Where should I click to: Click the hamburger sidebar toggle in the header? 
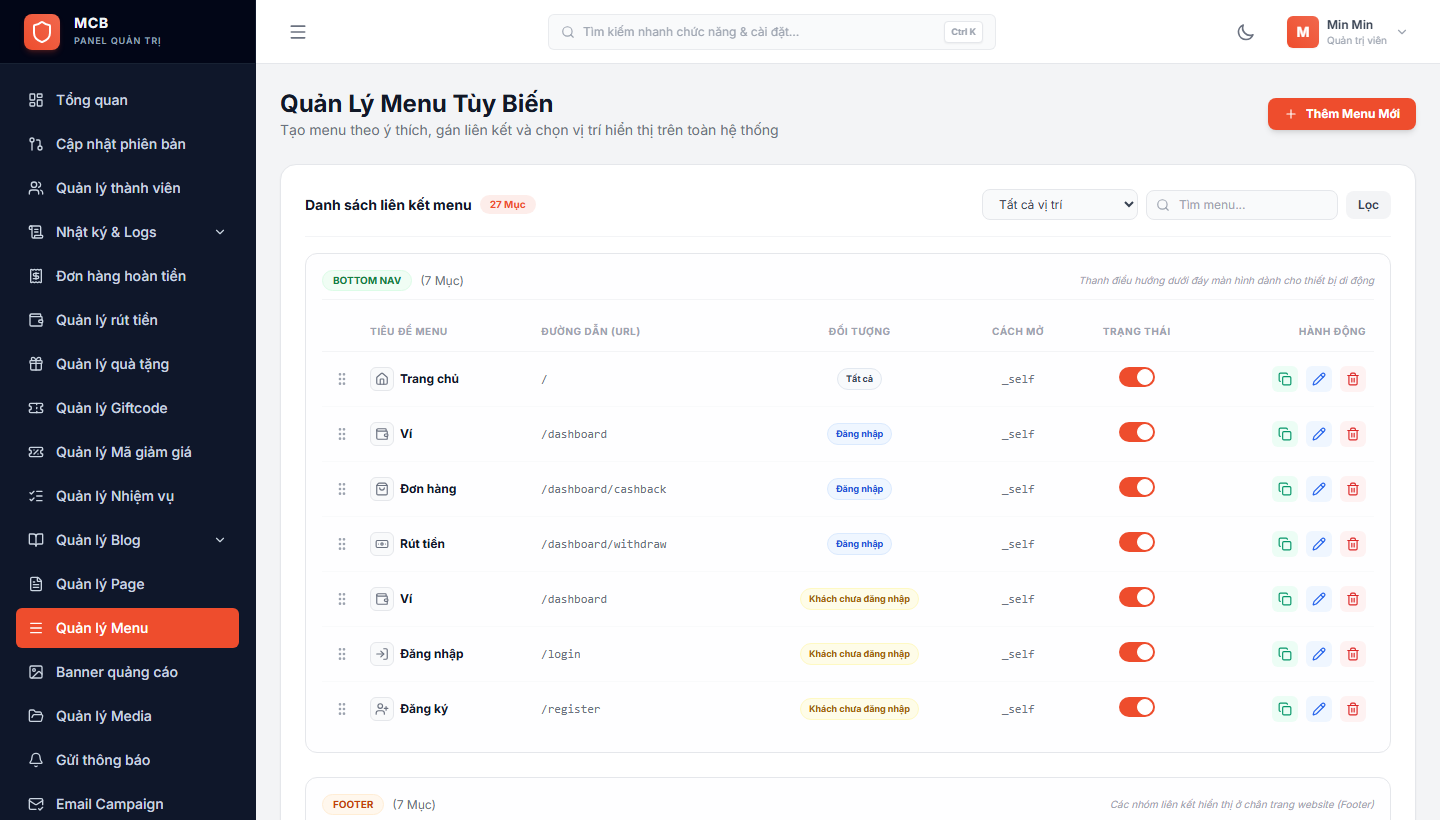pos(298,32)
